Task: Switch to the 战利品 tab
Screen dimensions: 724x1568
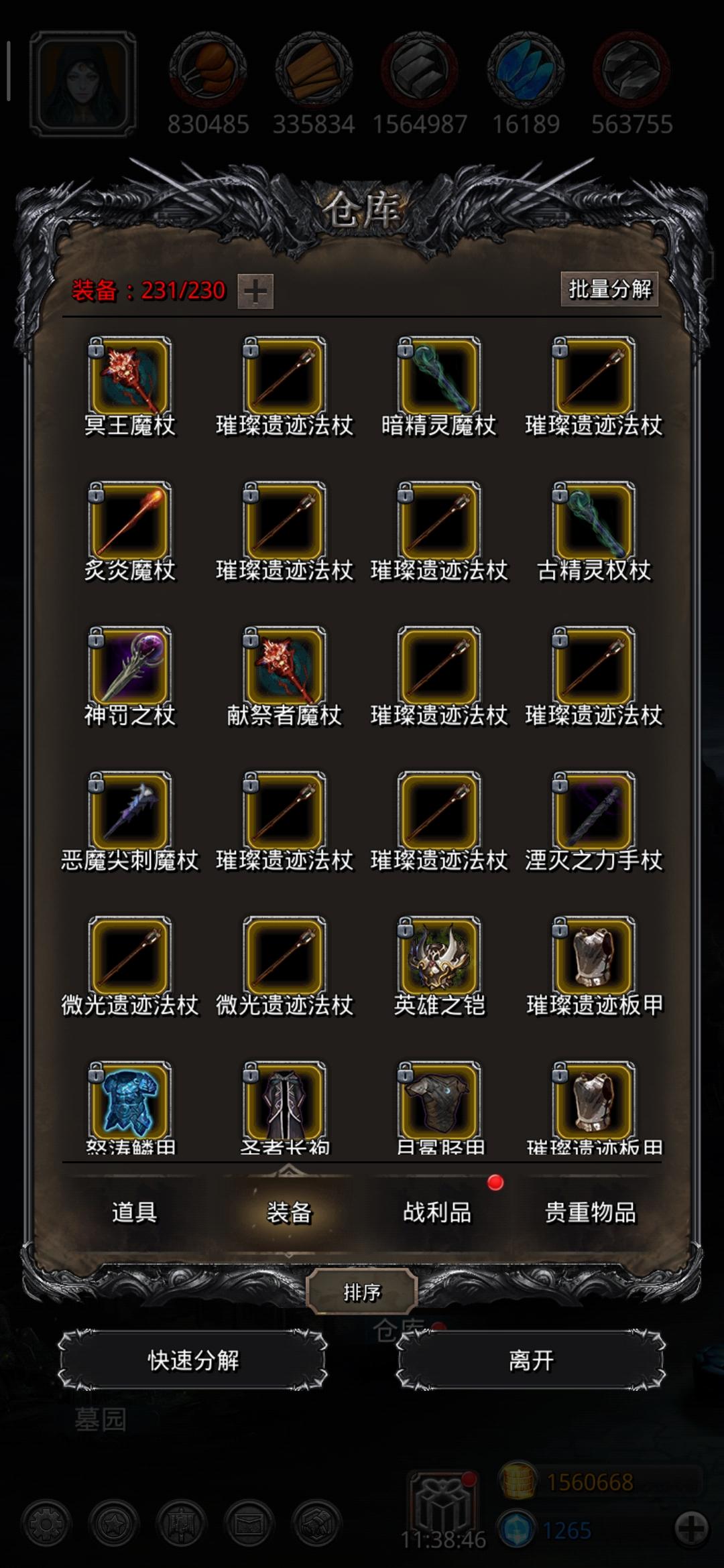Action: [x=437, y=1212]
